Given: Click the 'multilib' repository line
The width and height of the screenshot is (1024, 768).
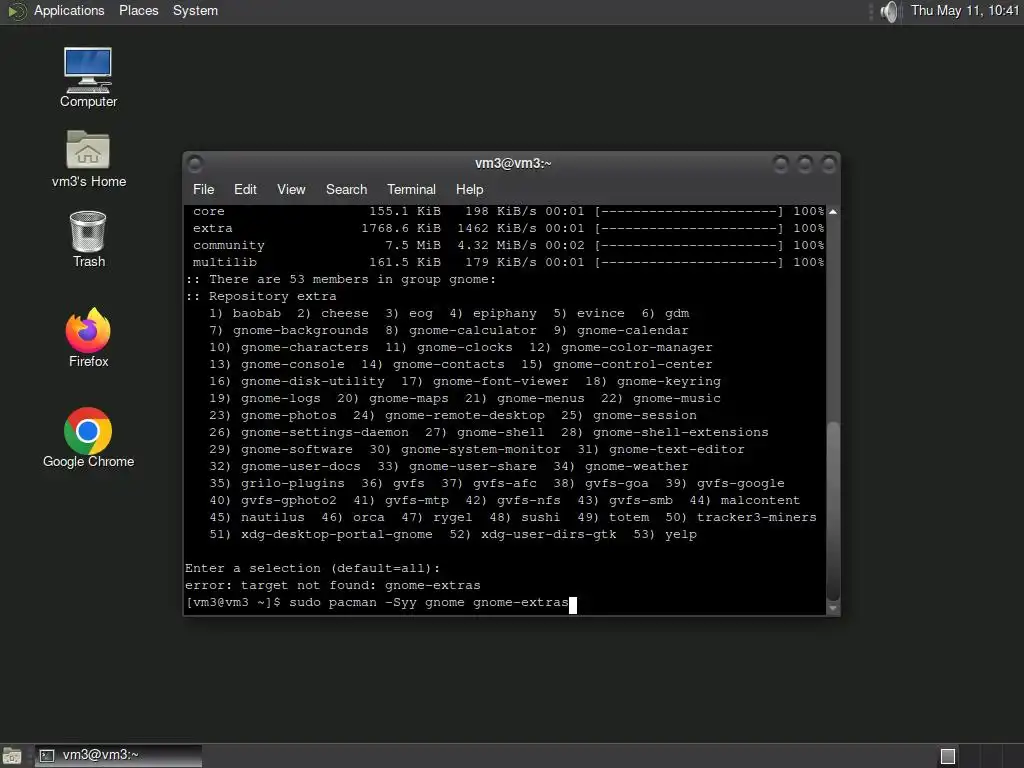Looking at the screenshot, I should [x=508, y=262].
